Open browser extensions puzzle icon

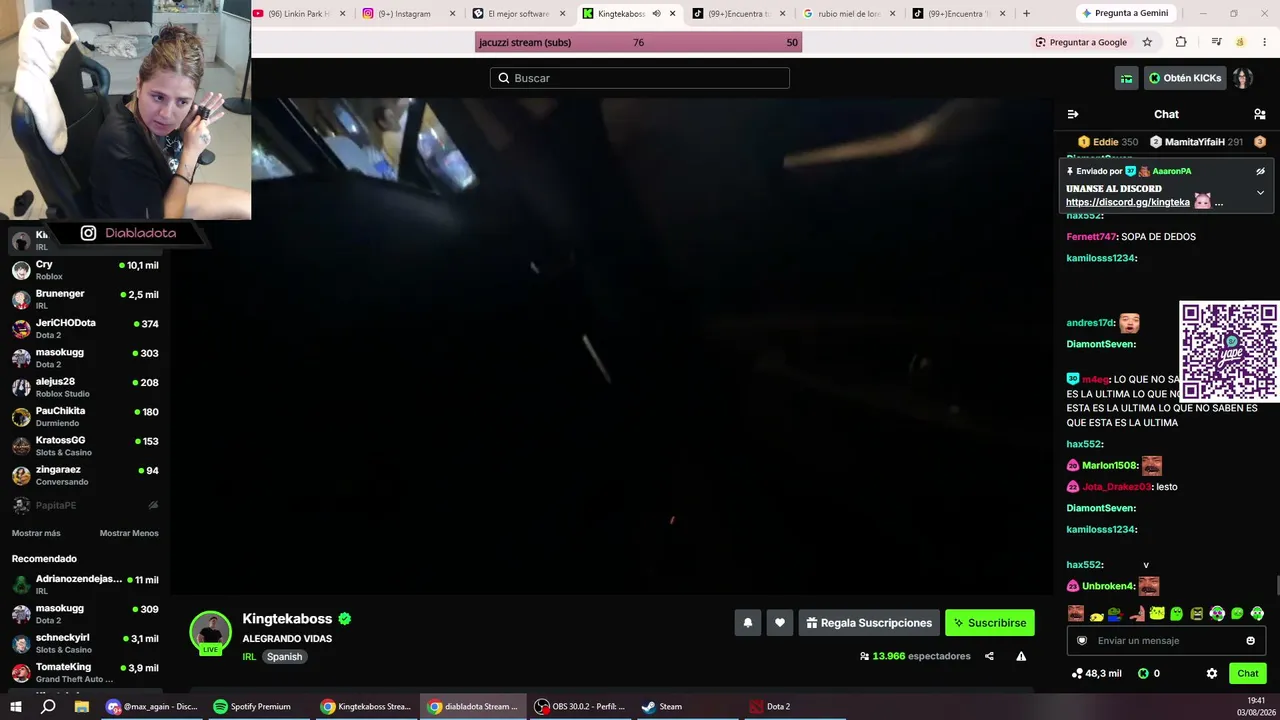(x=1181, y=42)
